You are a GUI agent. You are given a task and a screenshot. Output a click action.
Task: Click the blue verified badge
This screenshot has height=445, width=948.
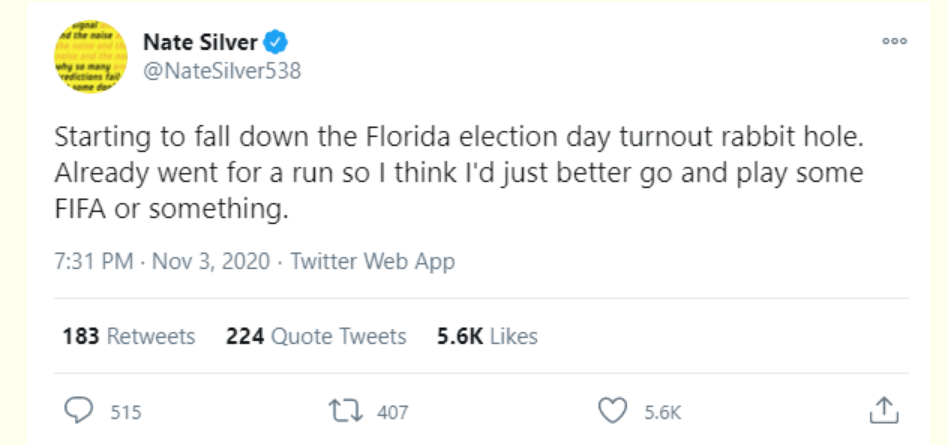(277, 43)
